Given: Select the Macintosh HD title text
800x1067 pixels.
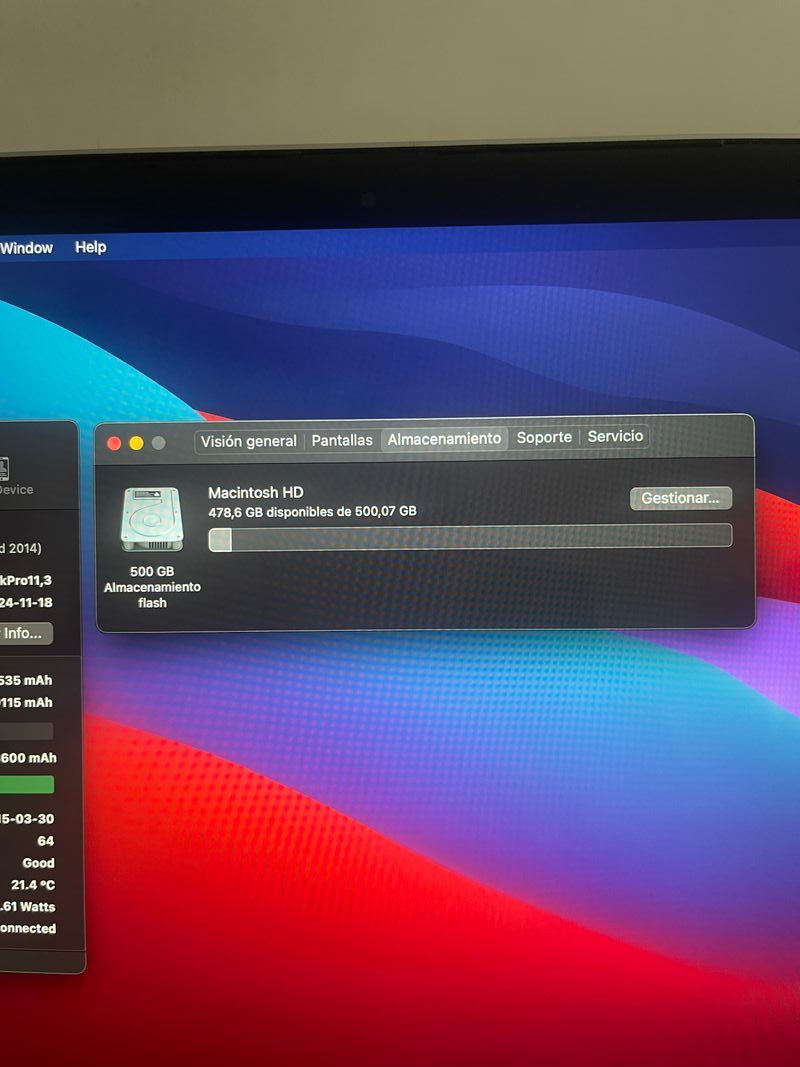Looking at the screenshot, I should click(x=255, y=493).
